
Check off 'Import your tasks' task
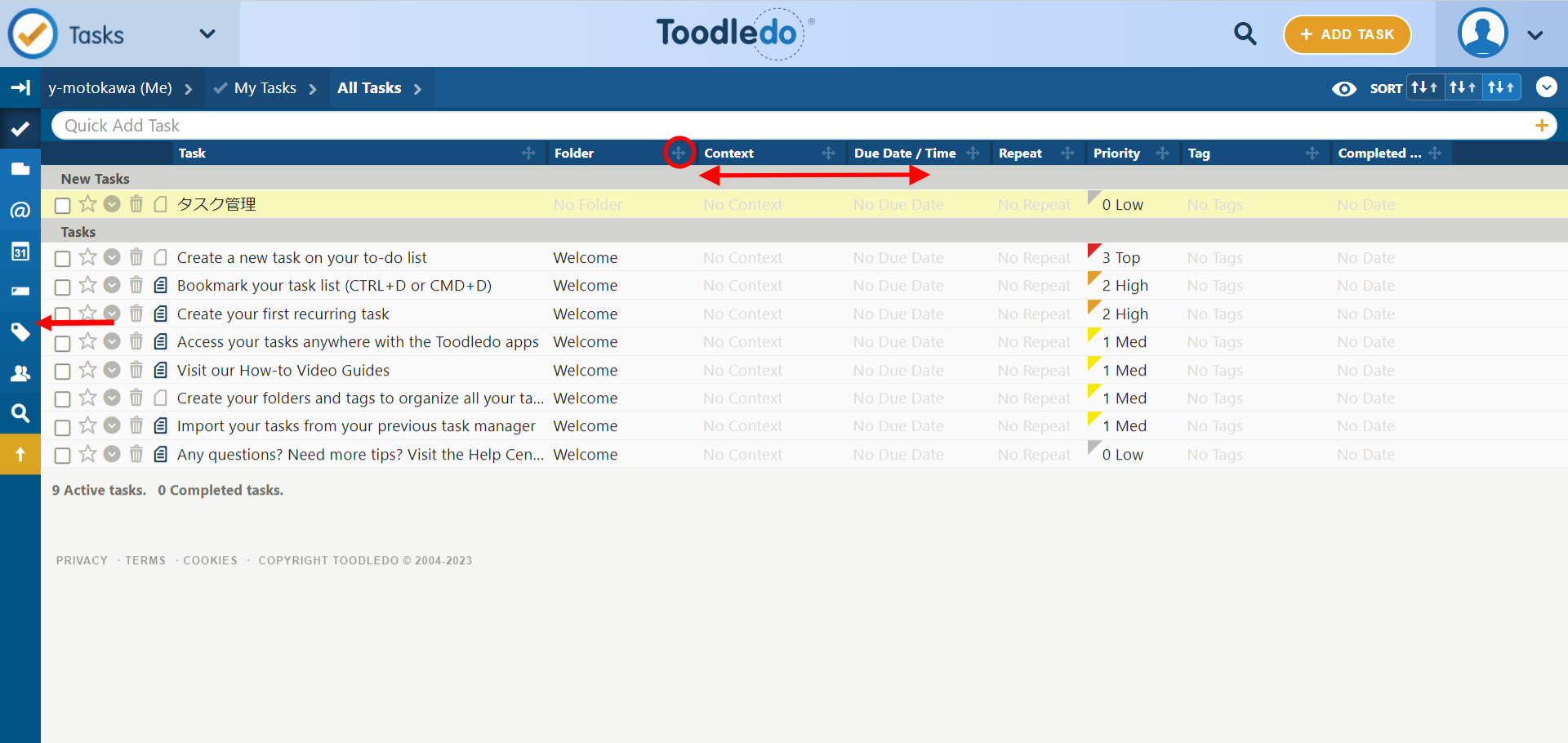62,427
